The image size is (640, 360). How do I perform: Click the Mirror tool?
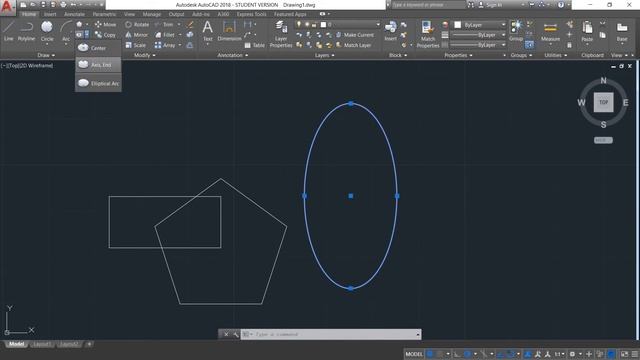tap(137, 35)
